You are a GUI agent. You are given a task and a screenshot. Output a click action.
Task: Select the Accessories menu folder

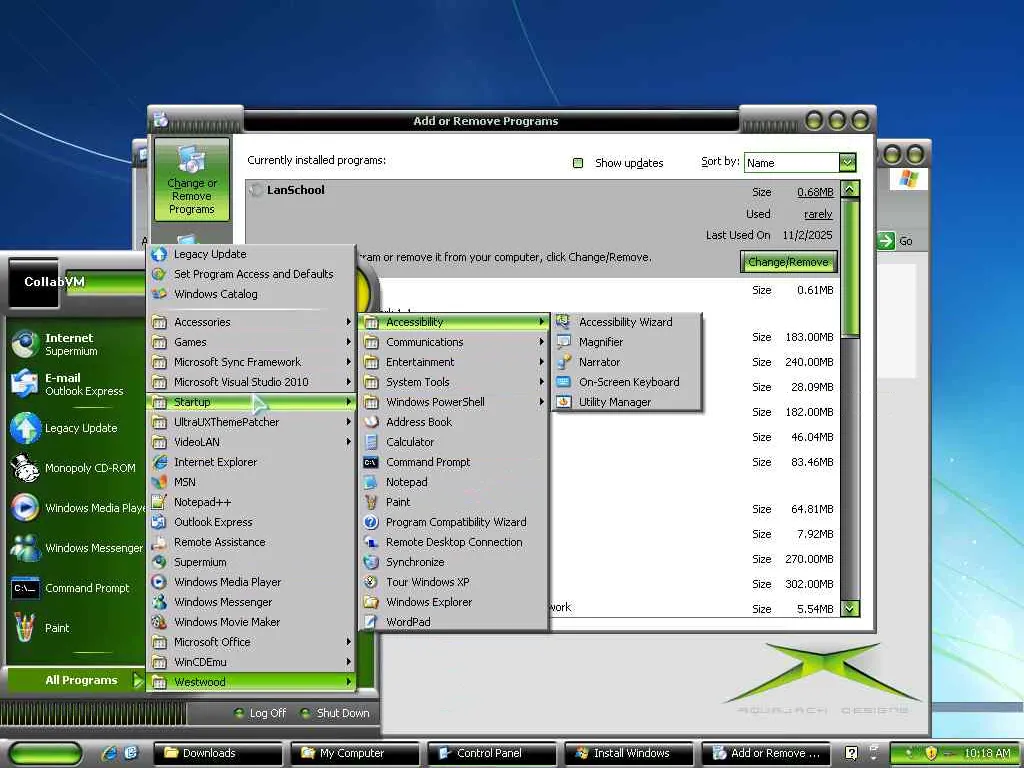tap(251, 322)
